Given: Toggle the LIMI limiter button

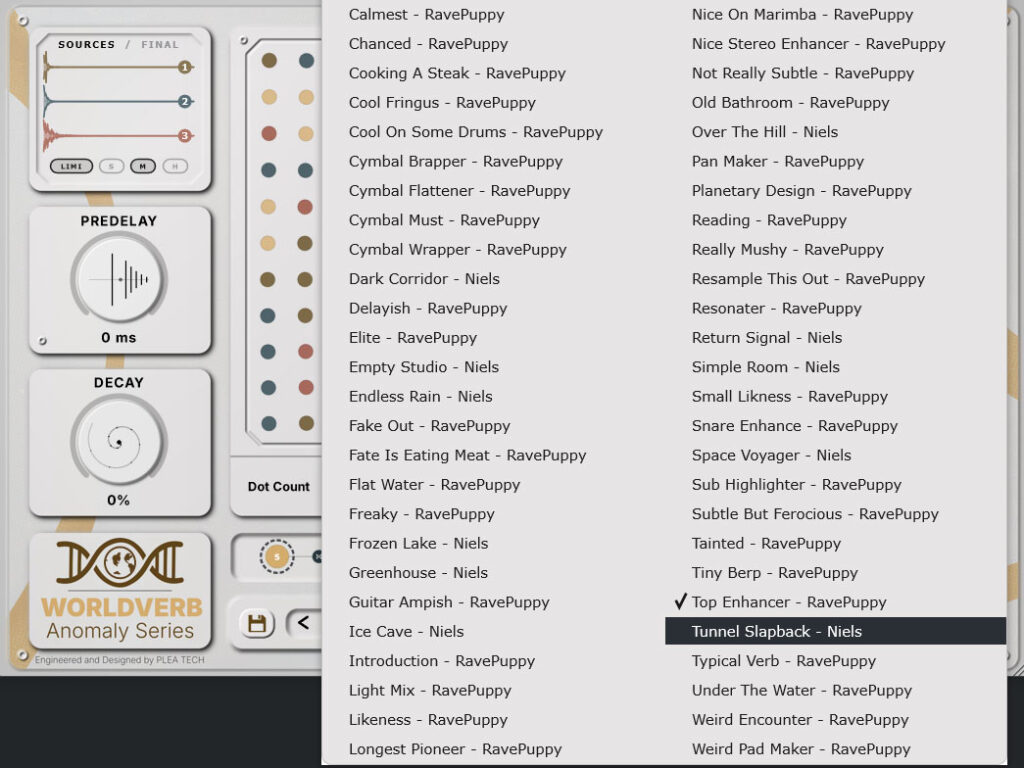Looking at the screenshot, I should (x=71, y=167).
